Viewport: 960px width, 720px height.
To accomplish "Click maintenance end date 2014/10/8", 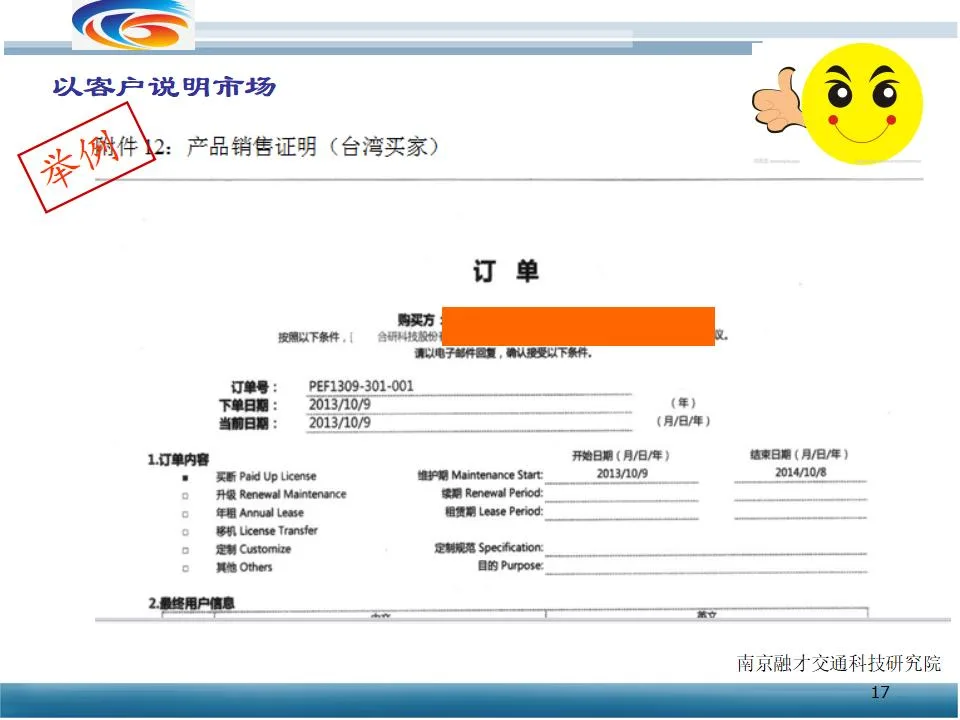I will (801, 472).
